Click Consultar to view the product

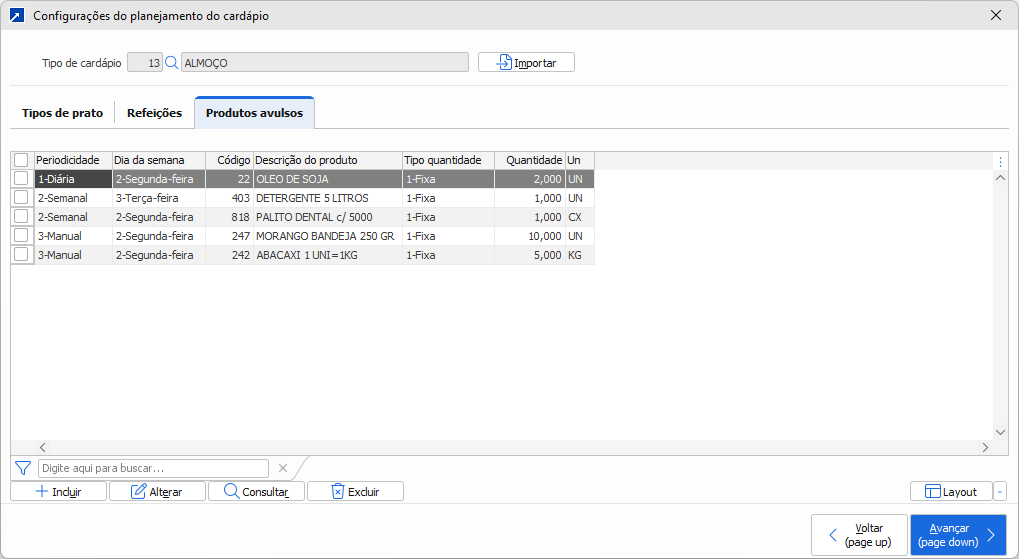pyautogui.click(x=256, y=492)
